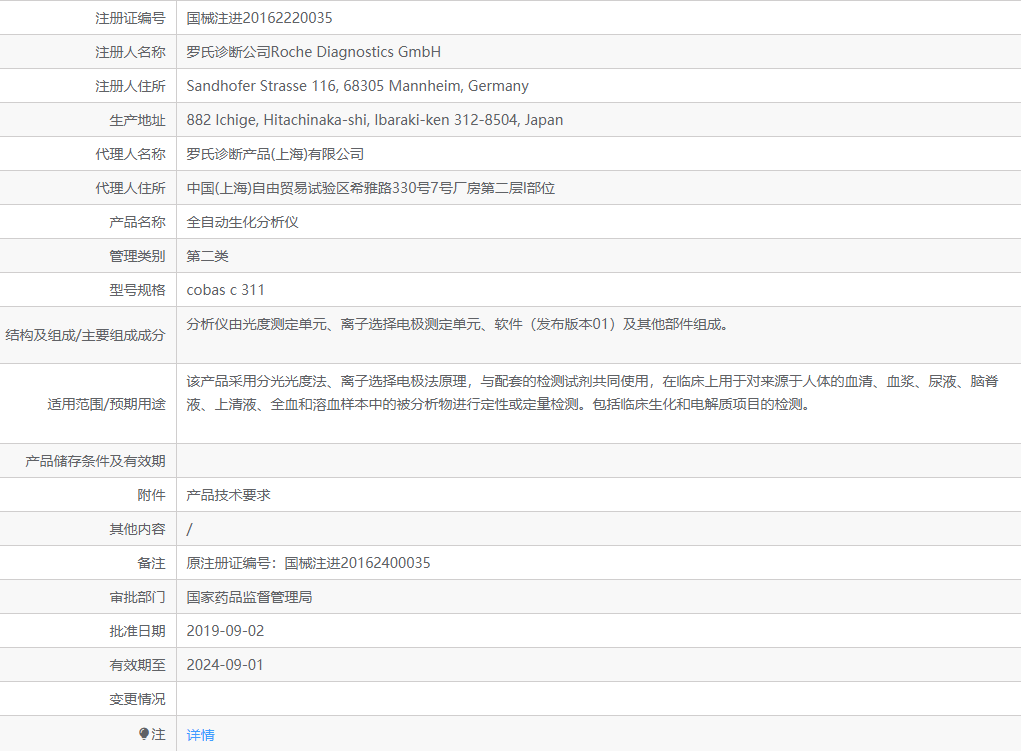Select the 审批部门 label
This screenshot has height=751, width=1021.
pyautogui.click(x=137, y=597)
